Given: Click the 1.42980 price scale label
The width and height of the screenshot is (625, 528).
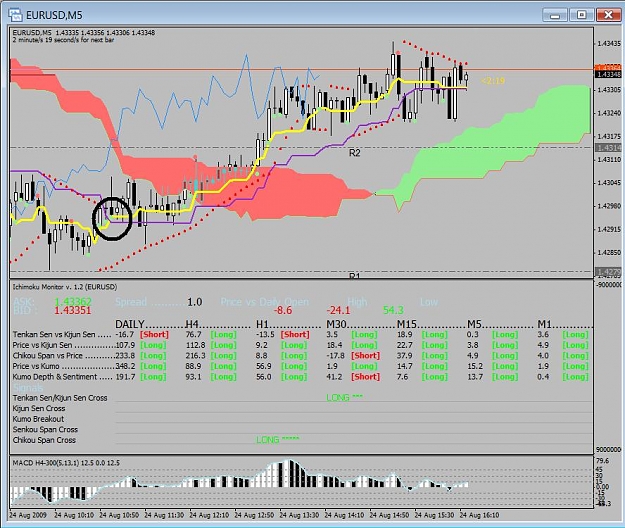Looking at the screenshot, I should [x=609, y=206].
